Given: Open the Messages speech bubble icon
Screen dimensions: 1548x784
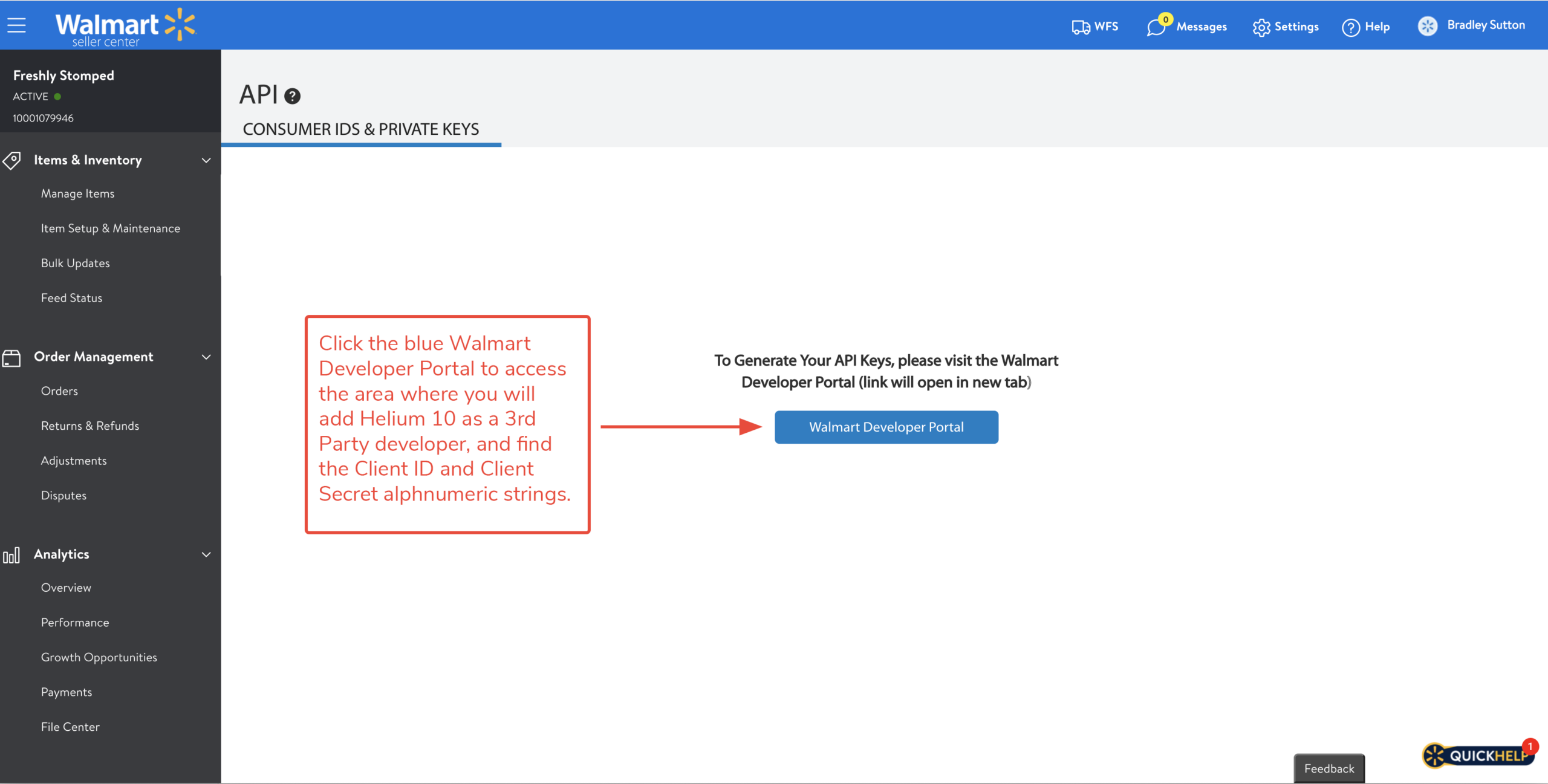Looking at the screenshot, I should tap(1156, 27).
